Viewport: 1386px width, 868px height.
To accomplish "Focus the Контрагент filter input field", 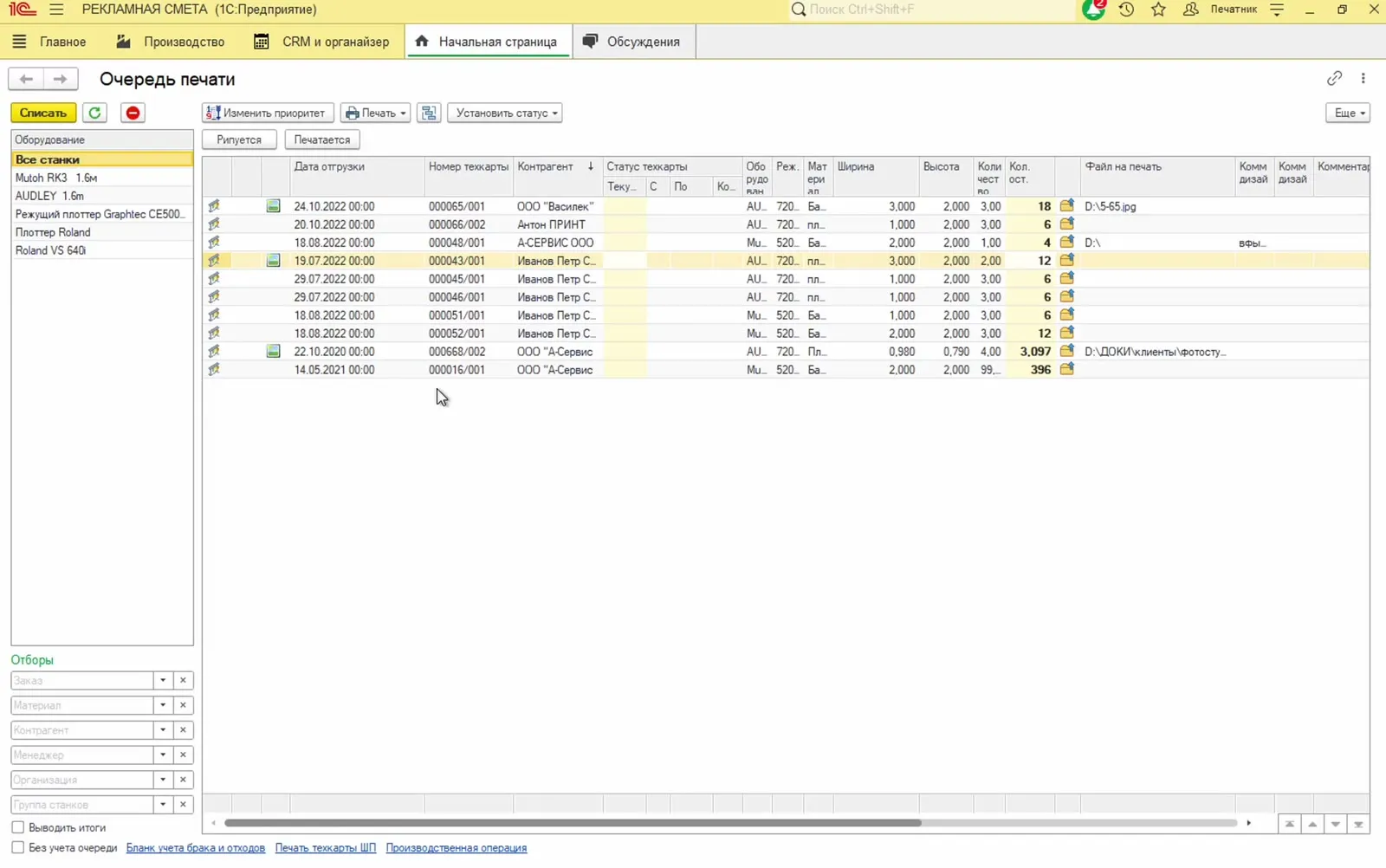I will point(82,730).
